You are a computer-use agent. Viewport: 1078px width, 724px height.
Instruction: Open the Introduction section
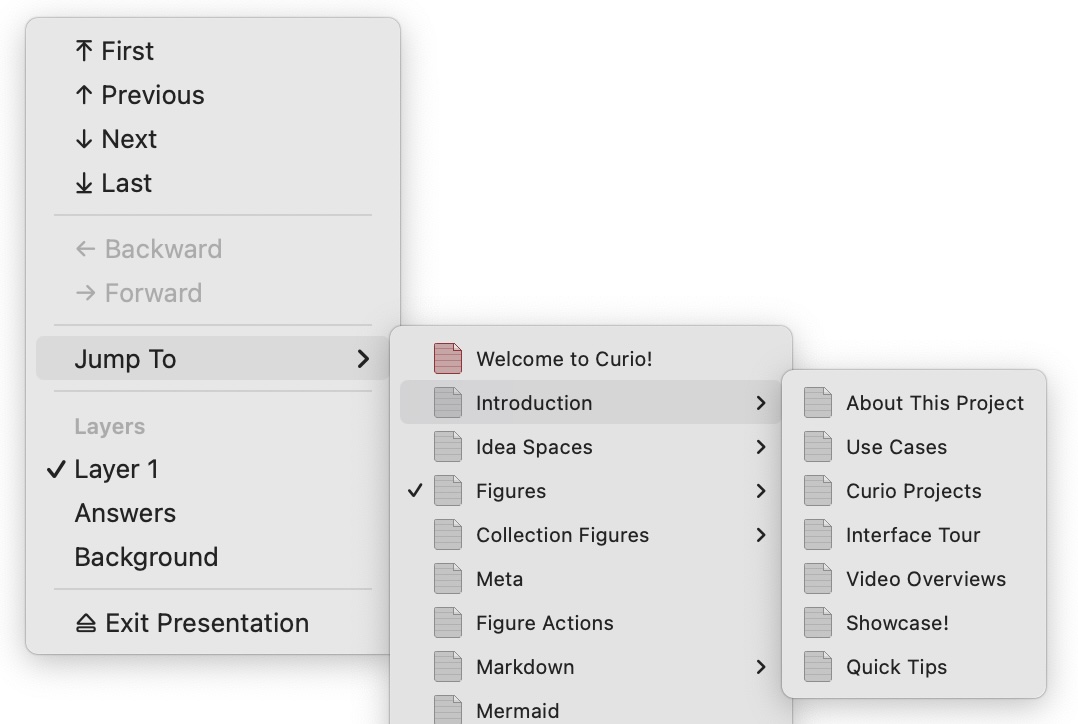591,403
